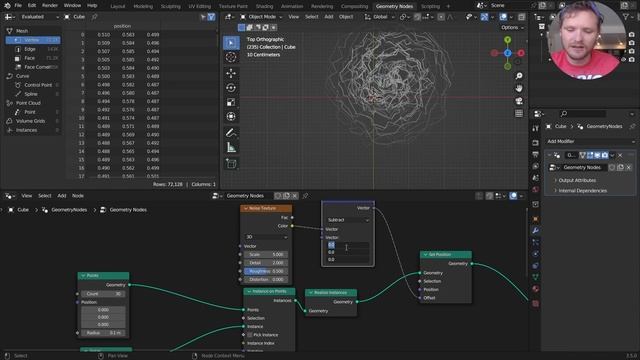
Task: Click the zoom magnifier icon in viewport
Action: 519,76
